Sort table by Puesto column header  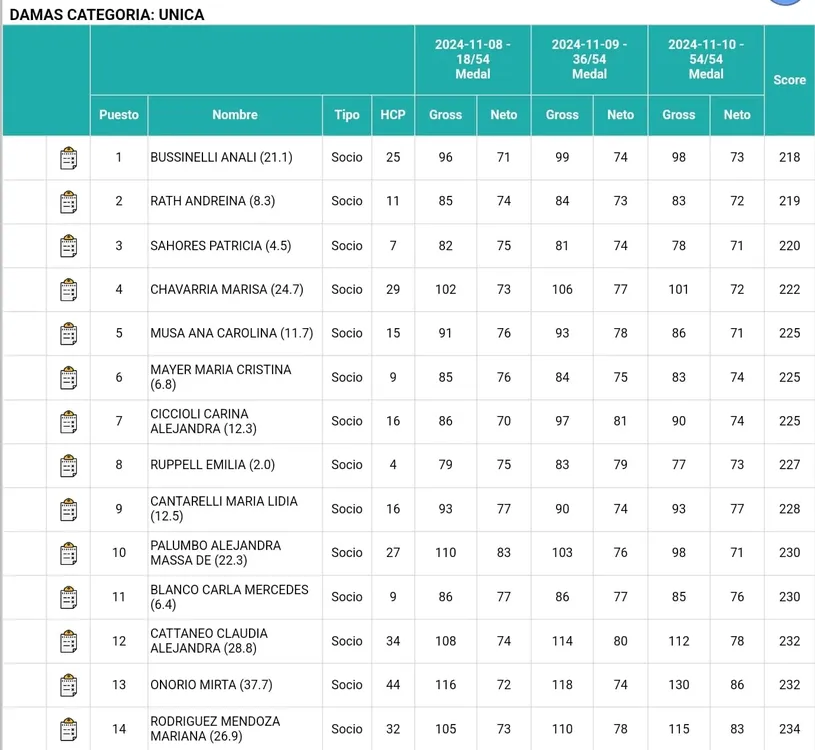(119, 115)
